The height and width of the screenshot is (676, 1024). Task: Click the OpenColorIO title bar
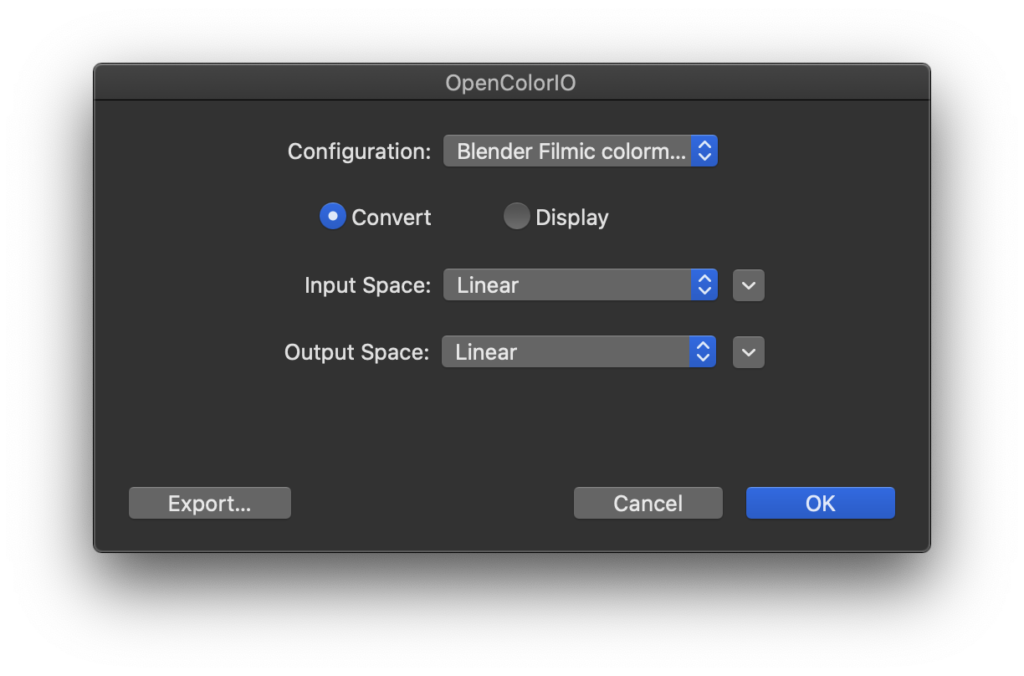(511, 83)
